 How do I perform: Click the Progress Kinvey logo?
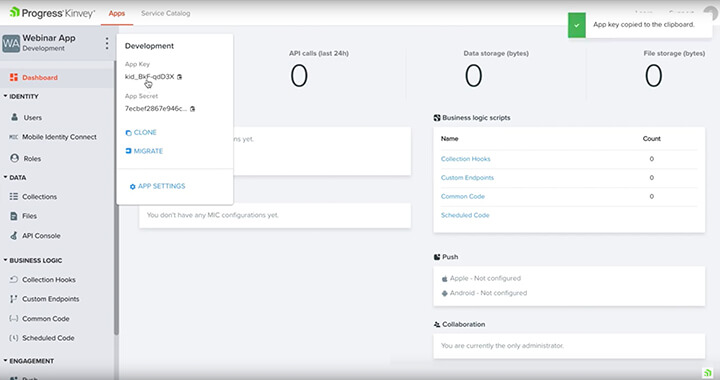[x=52, y=13]
